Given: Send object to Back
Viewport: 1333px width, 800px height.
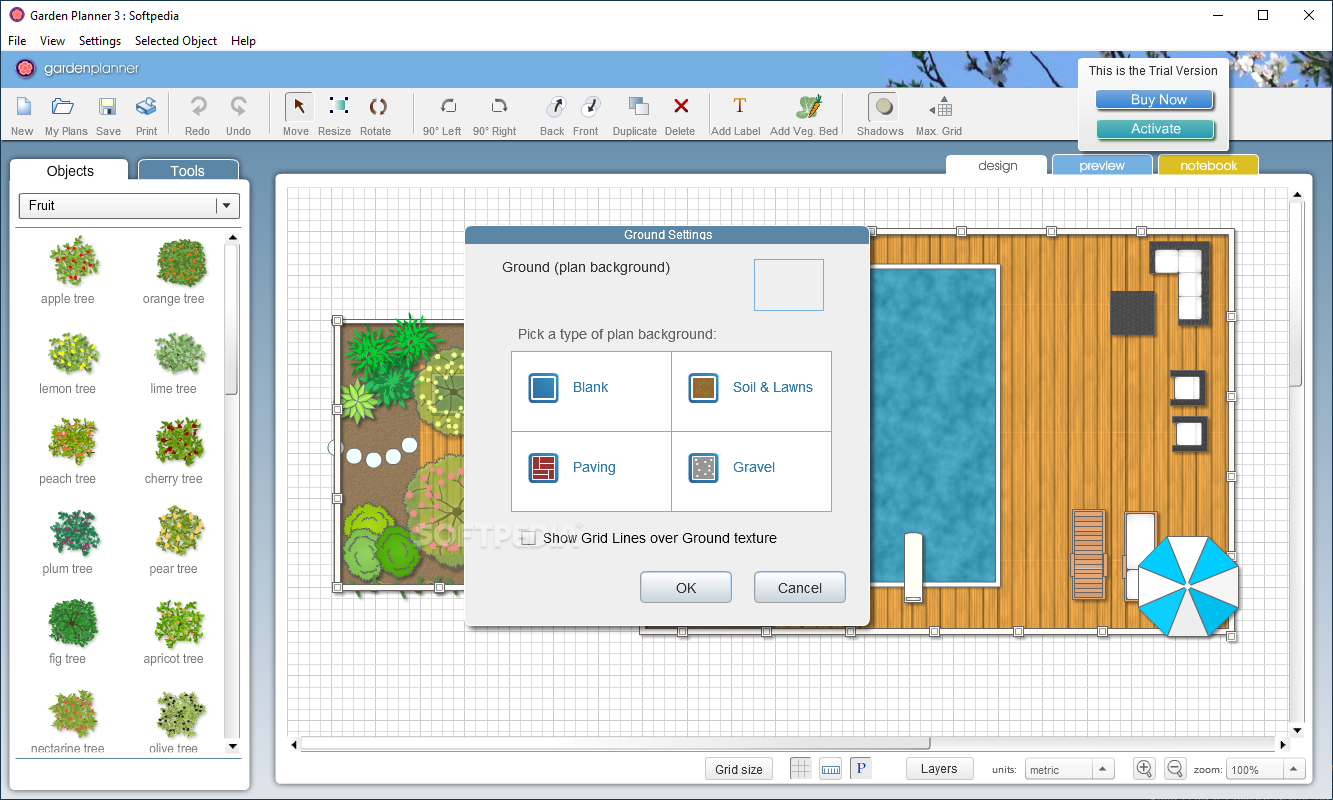Looking at the screenshot, I should click(555, 106).
